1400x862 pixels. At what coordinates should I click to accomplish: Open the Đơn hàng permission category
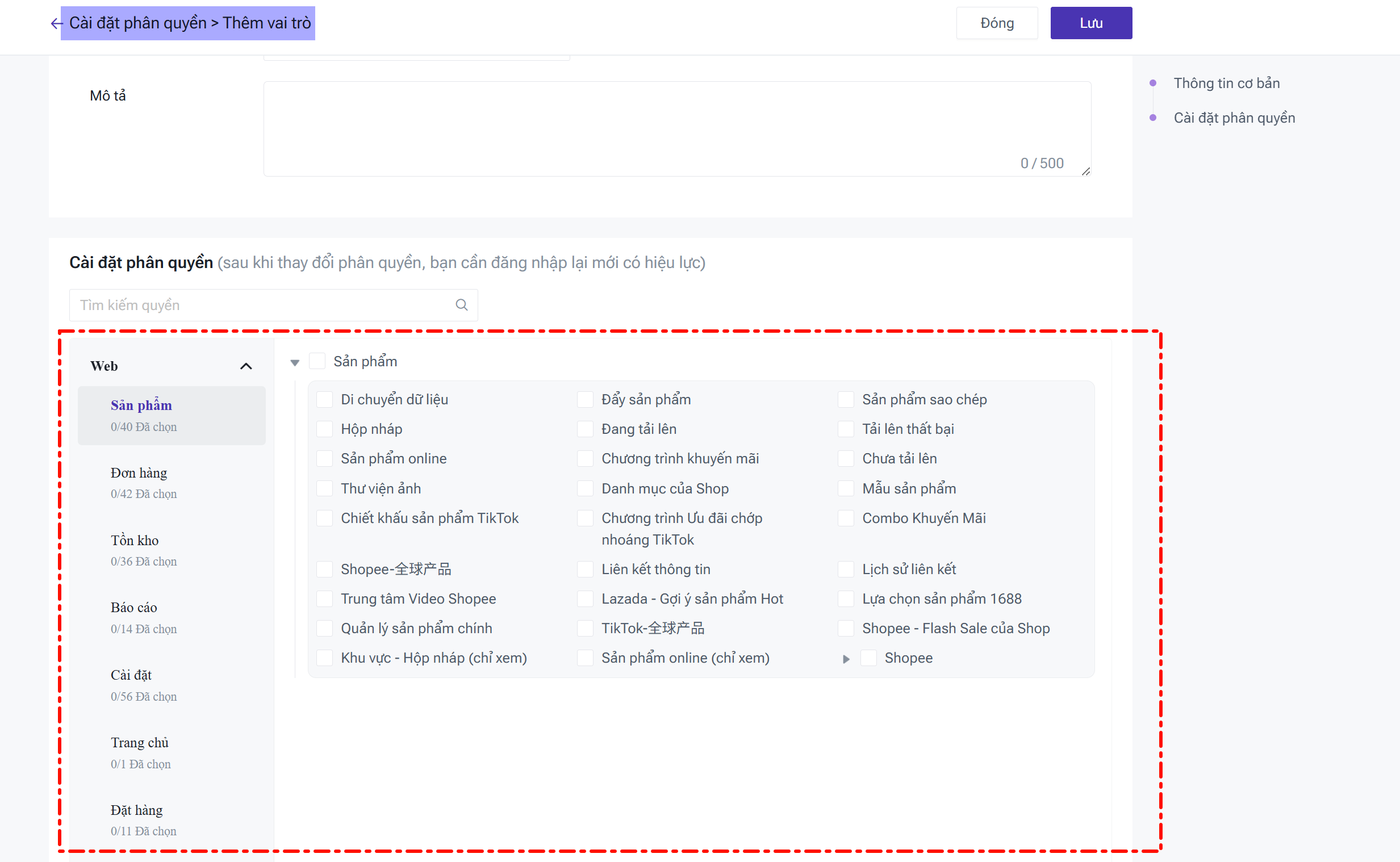click(x=139, y=473)
